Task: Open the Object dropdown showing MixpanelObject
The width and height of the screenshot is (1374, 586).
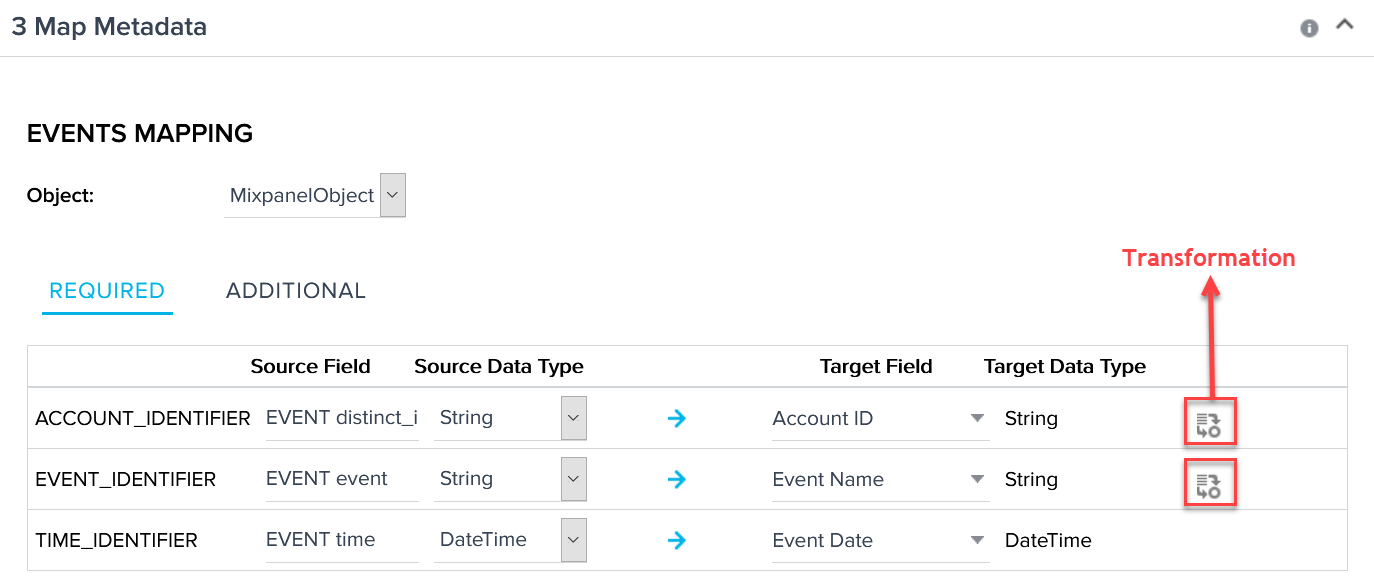Action: pyautogui.click(x=392, y=194)
